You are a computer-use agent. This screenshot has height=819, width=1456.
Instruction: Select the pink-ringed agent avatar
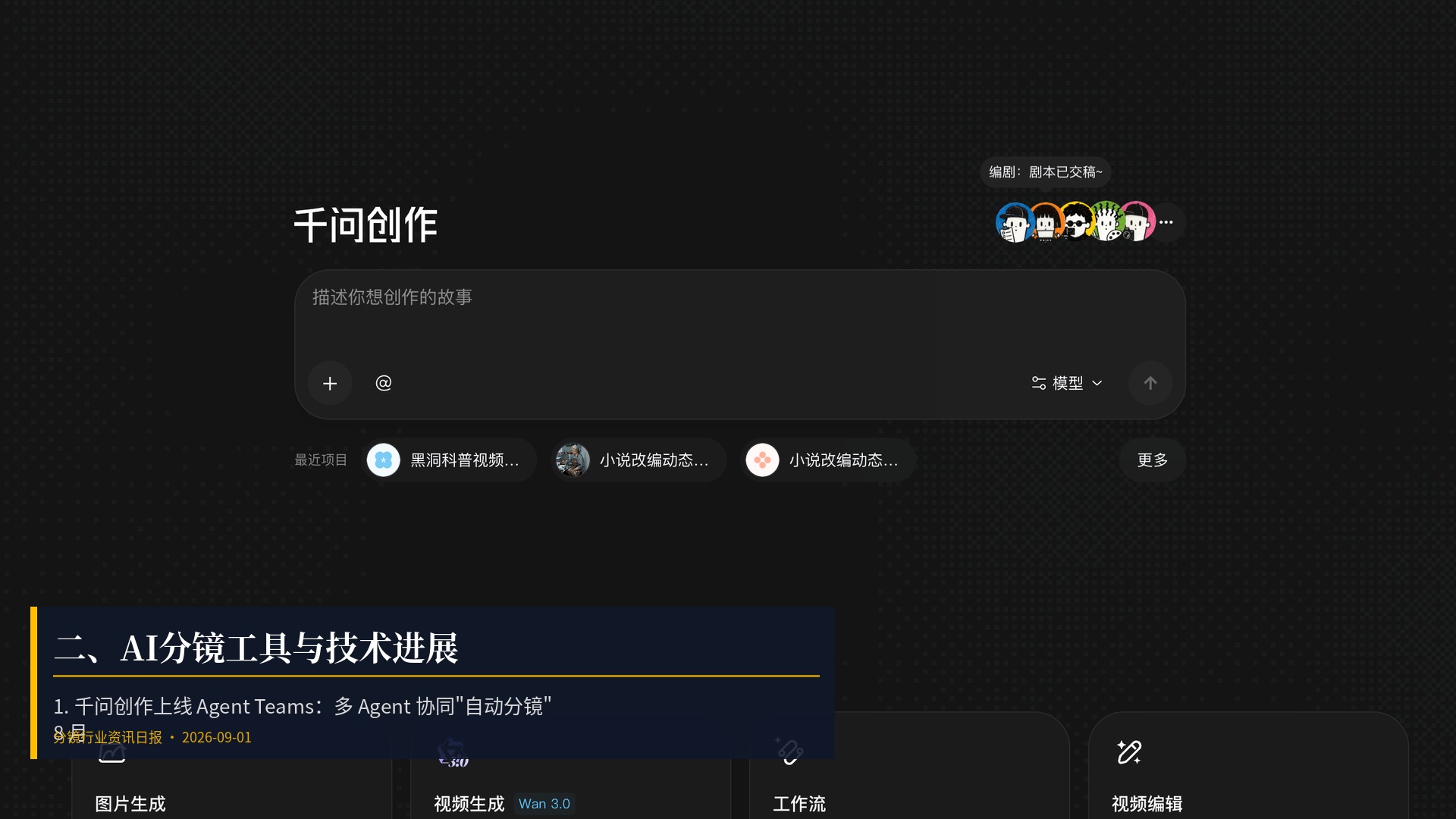click(1137, 222)
